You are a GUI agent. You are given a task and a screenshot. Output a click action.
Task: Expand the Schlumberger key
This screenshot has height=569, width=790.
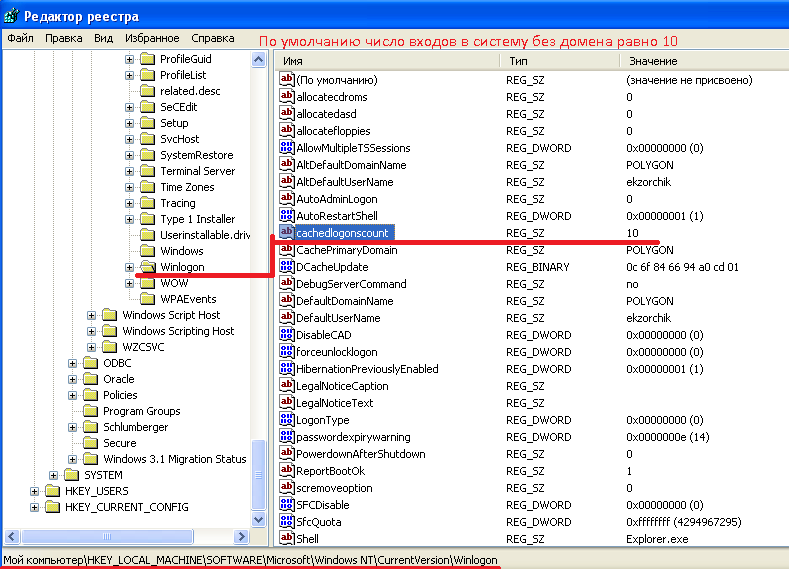point(73,427)
